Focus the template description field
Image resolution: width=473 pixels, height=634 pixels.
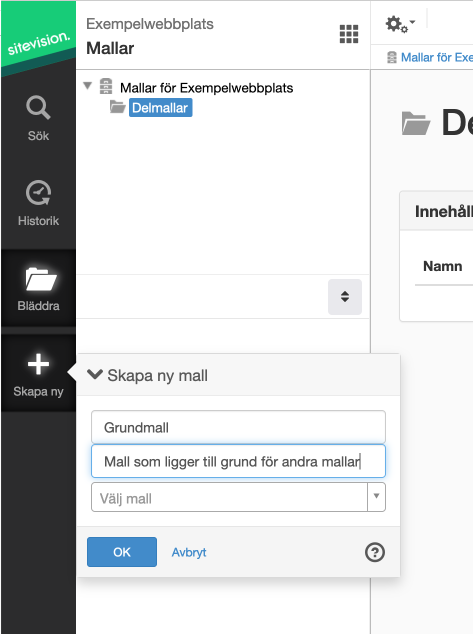tap(238, 461)
